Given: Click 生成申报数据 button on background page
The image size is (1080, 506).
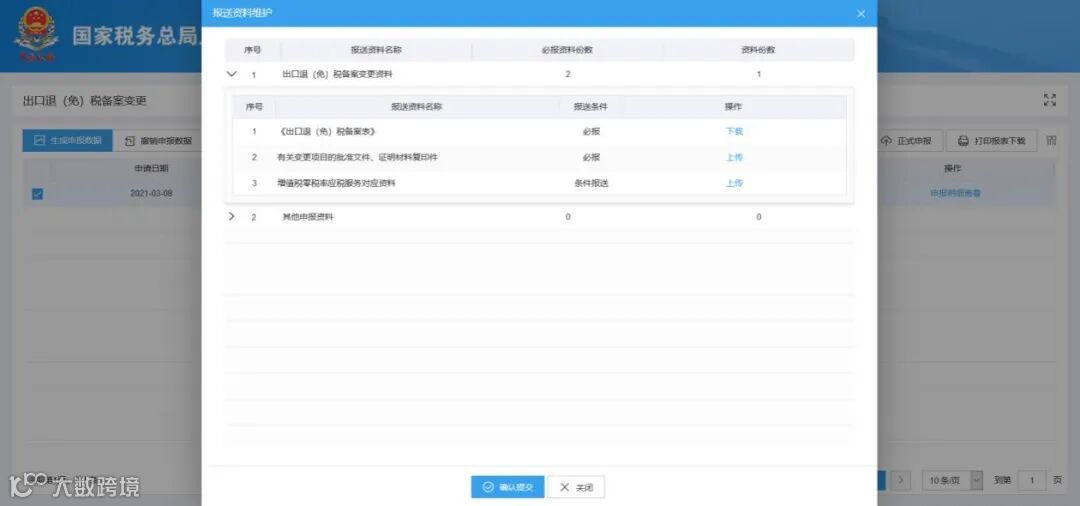Looking at the screenshot, I should [x=68, y=140].
